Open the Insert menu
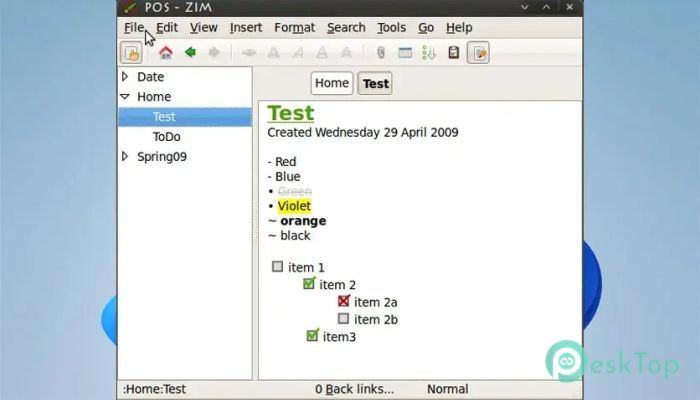Image resolution: width=700 pixels, height=400 pixels. tap(246, 28)
